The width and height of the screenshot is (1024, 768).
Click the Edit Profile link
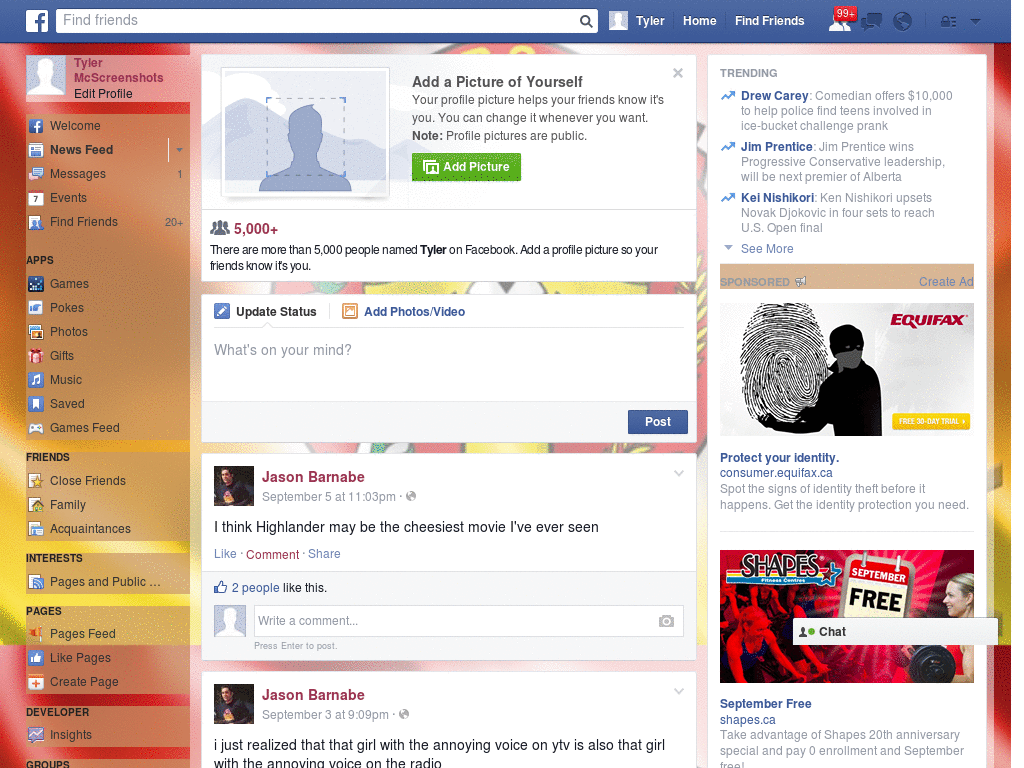103,94
